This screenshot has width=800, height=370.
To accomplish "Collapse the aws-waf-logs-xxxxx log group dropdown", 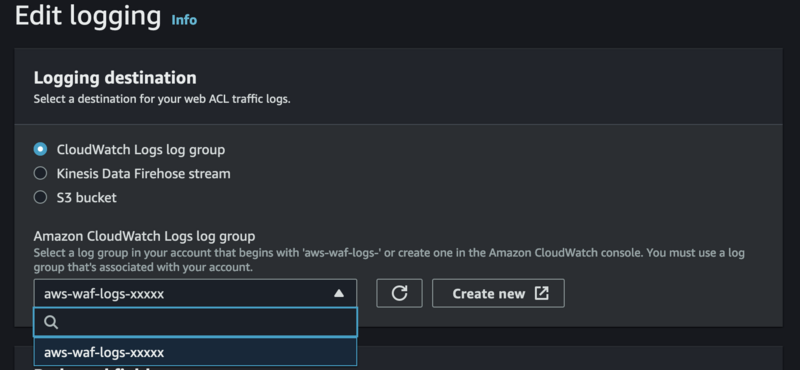I will pyautogui.click(x=195, y=293).
